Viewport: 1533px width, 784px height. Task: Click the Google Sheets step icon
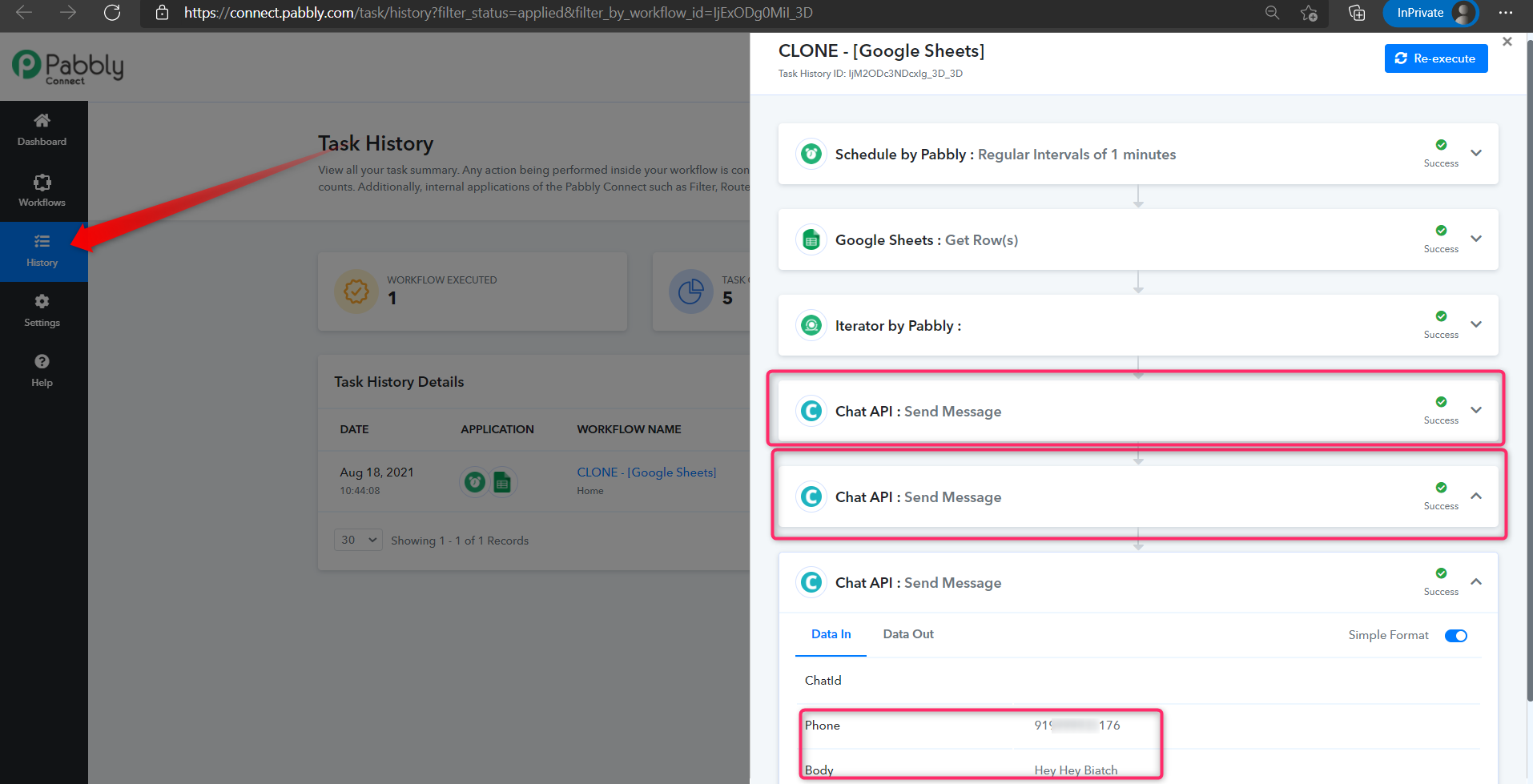click(x=811, y=239)
